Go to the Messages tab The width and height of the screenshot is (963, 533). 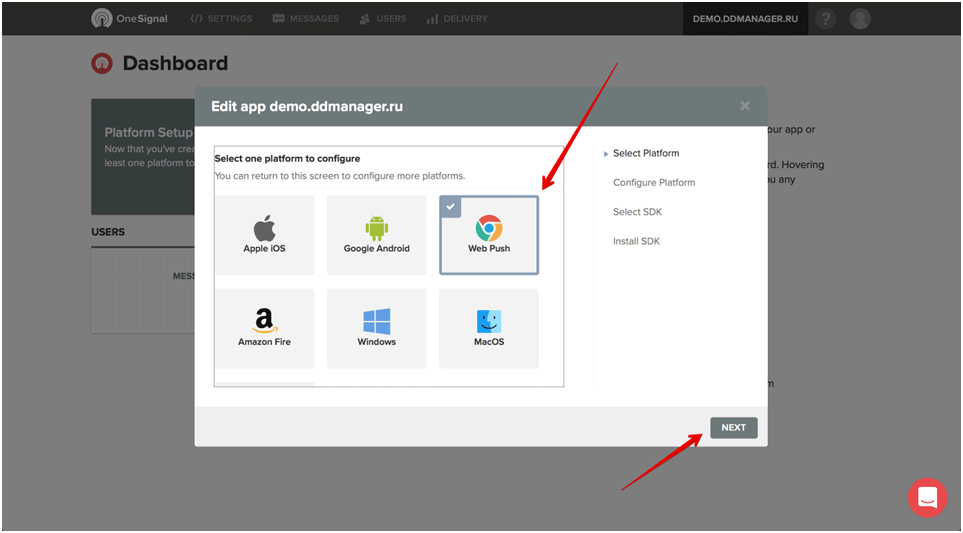pyautogui.click(x=306, y=19)
